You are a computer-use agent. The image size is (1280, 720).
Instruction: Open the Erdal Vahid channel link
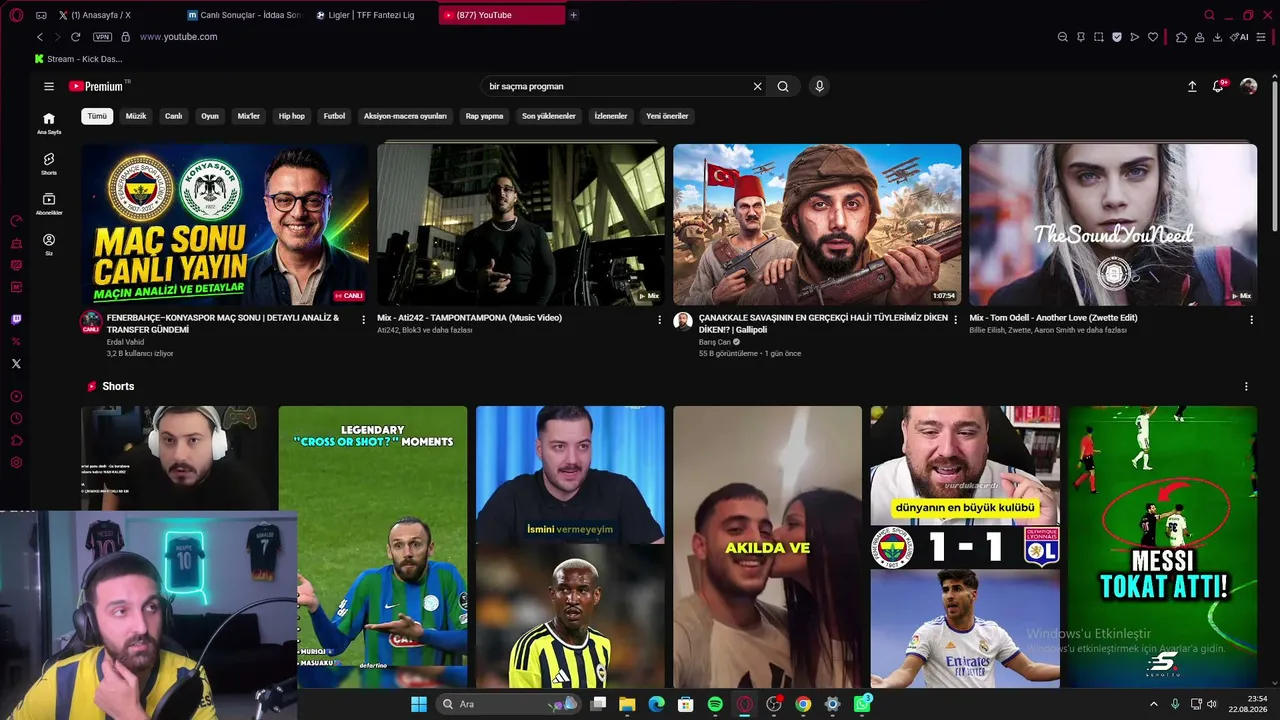click(125, 342)
